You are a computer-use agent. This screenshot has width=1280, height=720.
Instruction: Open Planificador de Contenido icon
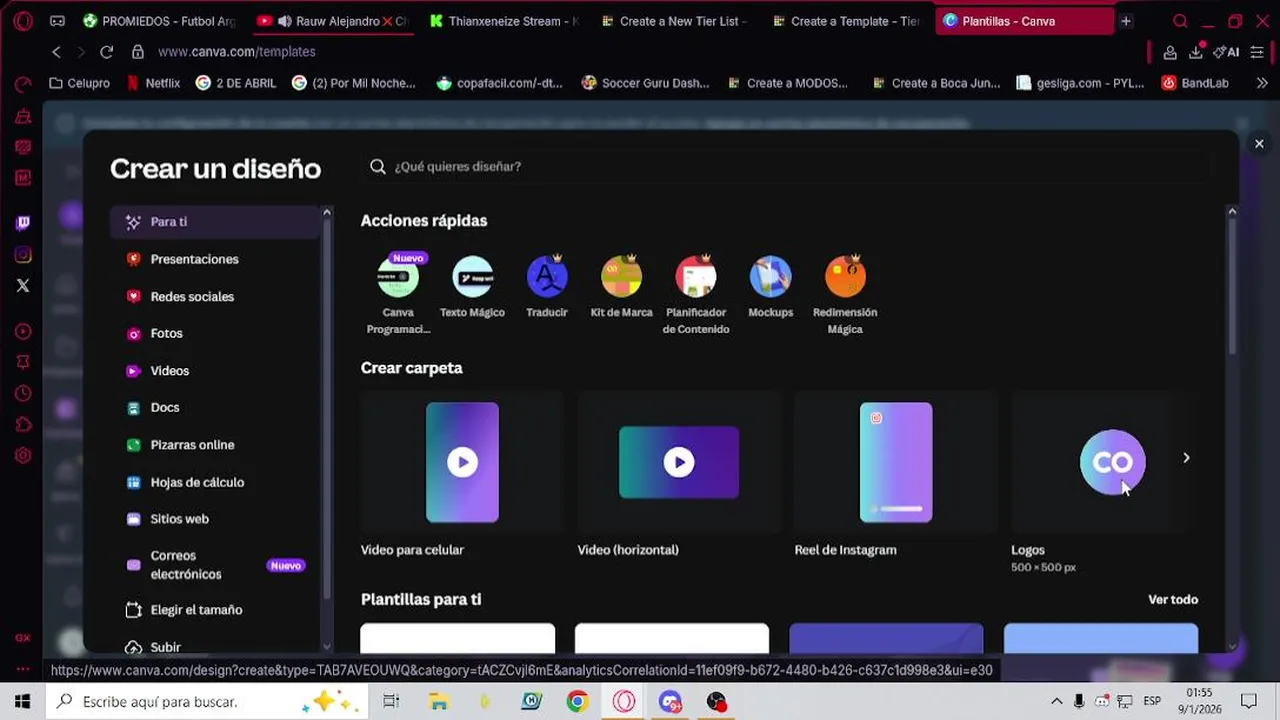(696, 277)
